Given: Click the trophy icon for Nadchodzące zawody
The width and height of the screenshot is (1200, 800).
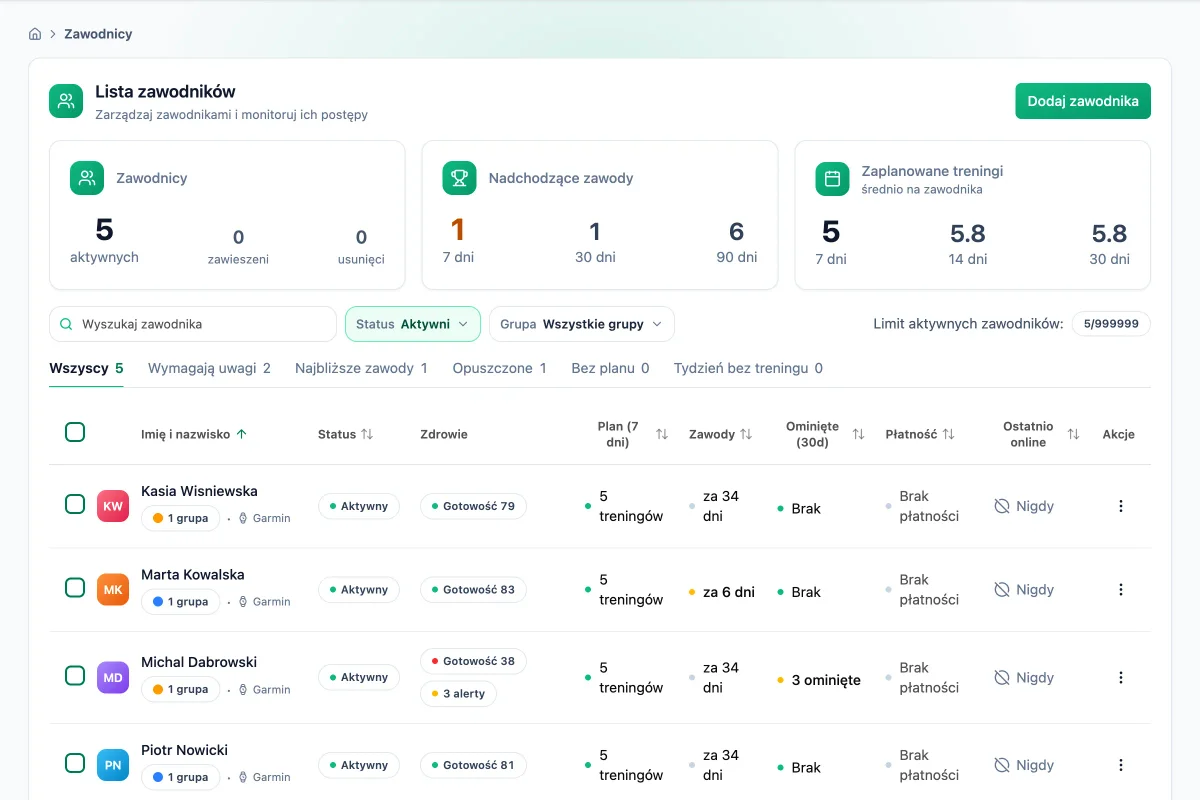Looking at the screenshot, I should (x=459, y=178).
